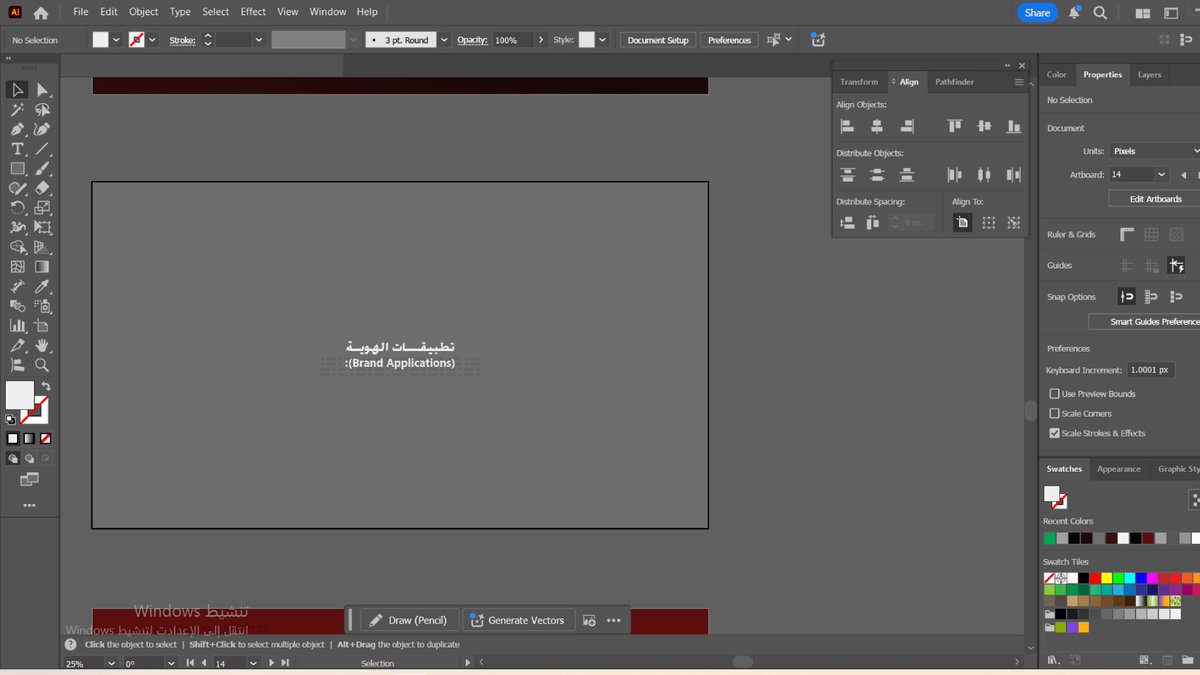Click Vertical Align Bottom in Align panel
1200x675 pixels.
(x=1014, y=126)
